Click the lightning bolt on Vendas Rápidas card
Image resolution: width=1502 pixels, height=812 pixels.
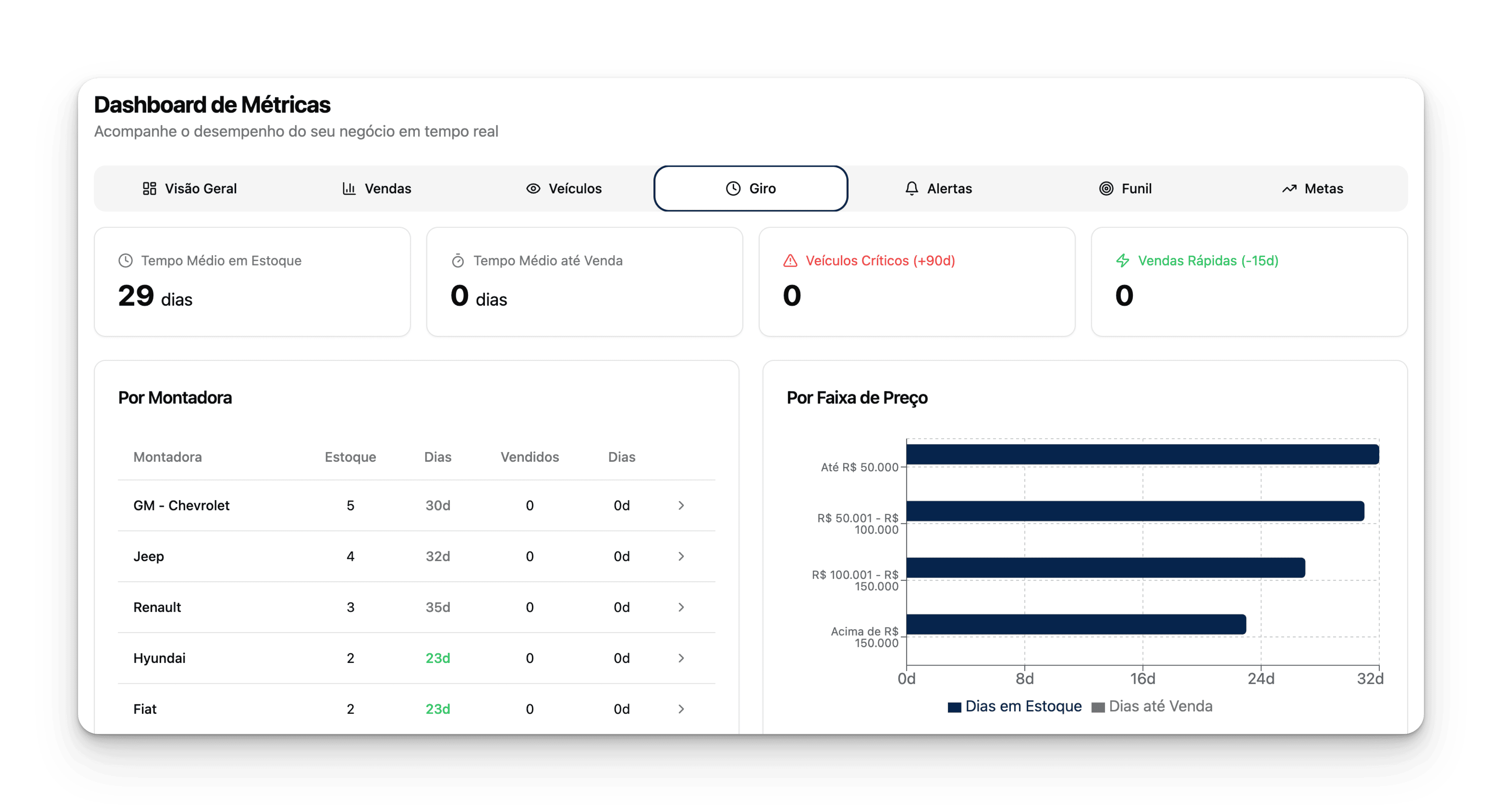click(x=1122, y=261)
